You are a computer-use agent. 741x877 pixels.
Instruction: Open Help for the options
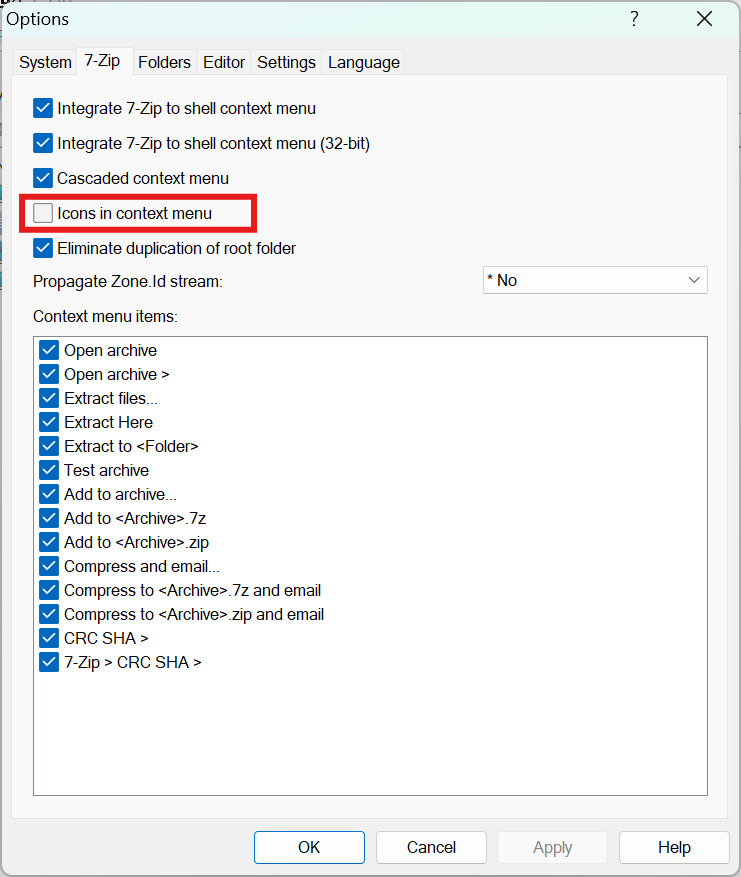[674, 847]
